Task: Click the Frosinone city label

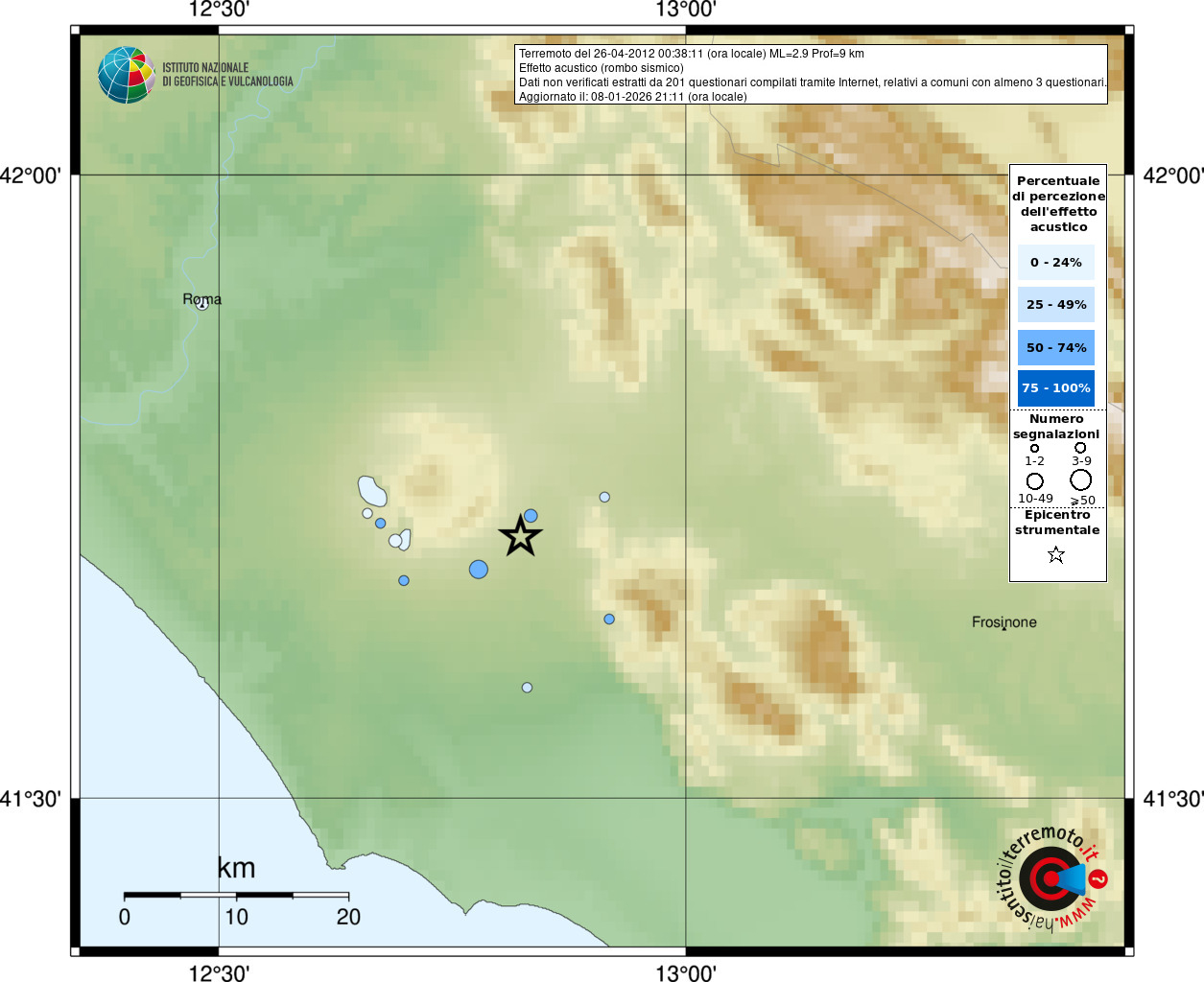Action: [x=1004, y=621]
